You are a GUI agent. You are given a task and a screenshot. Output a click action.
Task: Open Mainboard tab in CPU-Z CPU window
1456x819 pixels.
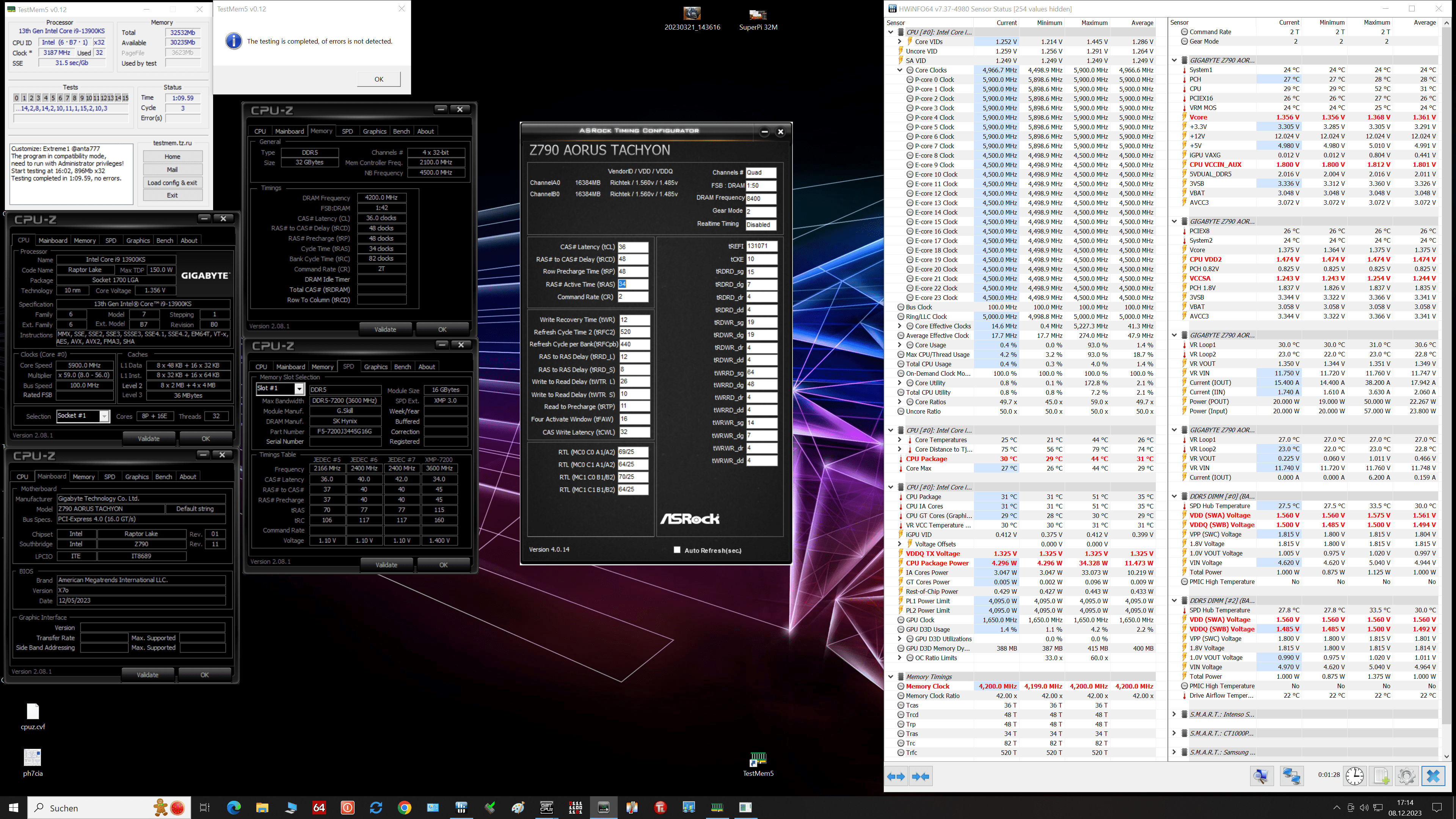[53, 240]
